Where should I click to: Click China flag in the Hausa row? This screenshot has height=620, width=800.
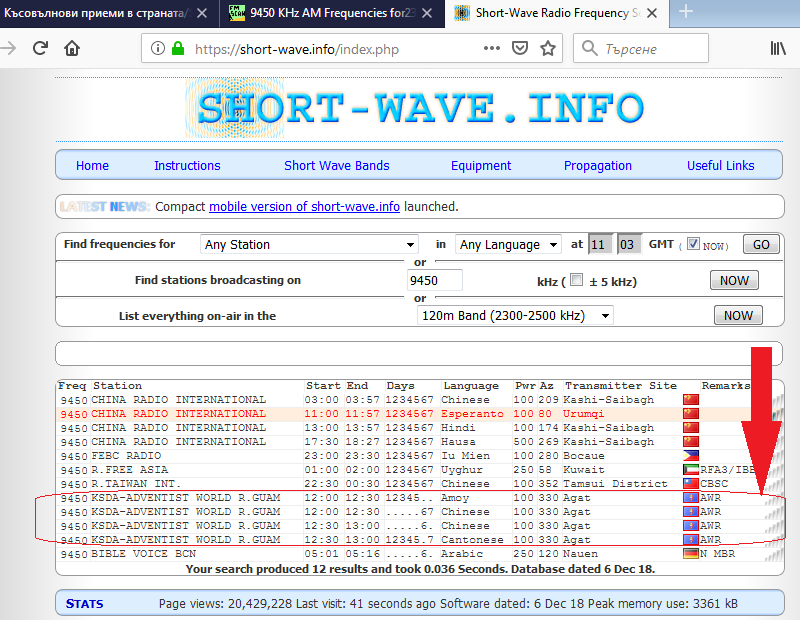click(691, 441)
